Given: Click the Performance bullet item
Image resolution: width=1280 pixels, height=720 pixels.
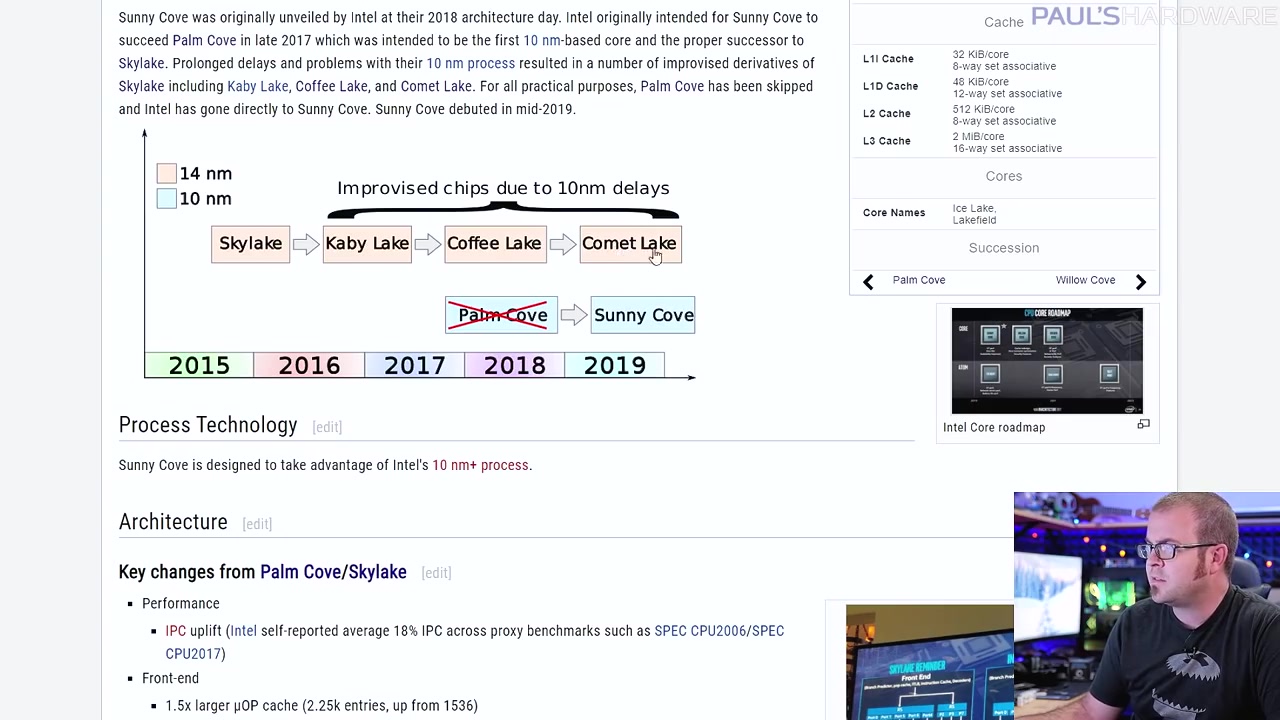Looking at the screenshot, I should (181, 604).
